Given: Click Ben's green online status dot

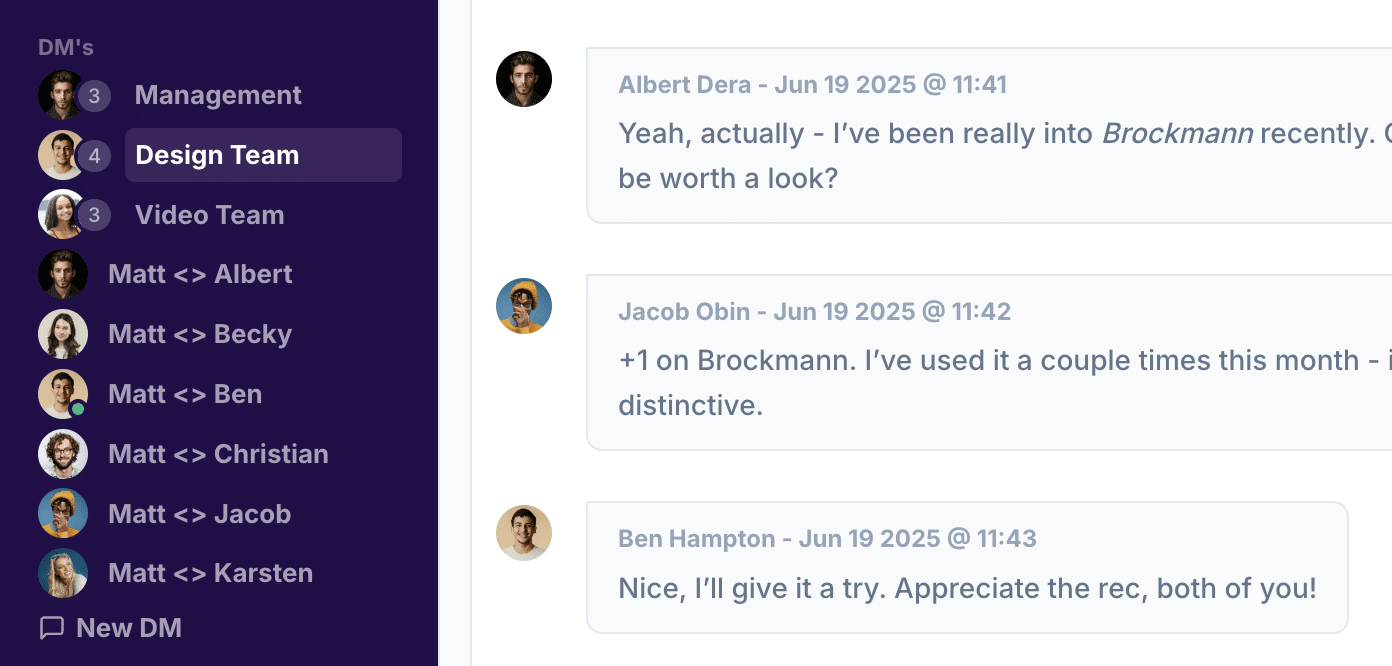Looking at the screenshot, I should pyautogui.click(x=78, y=409).
